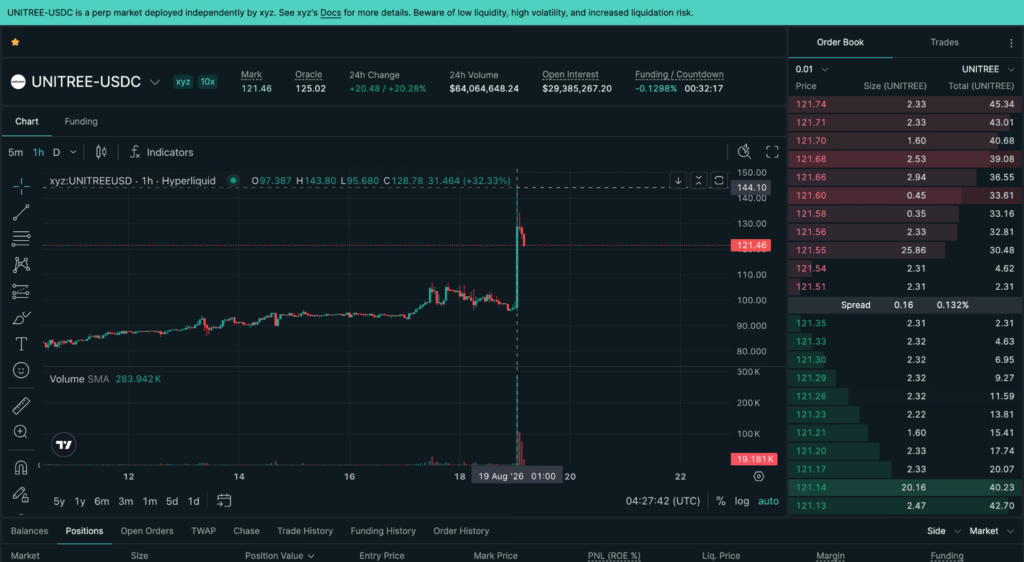Screen dimensions: 1024x562
Task: Select the brush drawing tool
Action: point(21,318)
